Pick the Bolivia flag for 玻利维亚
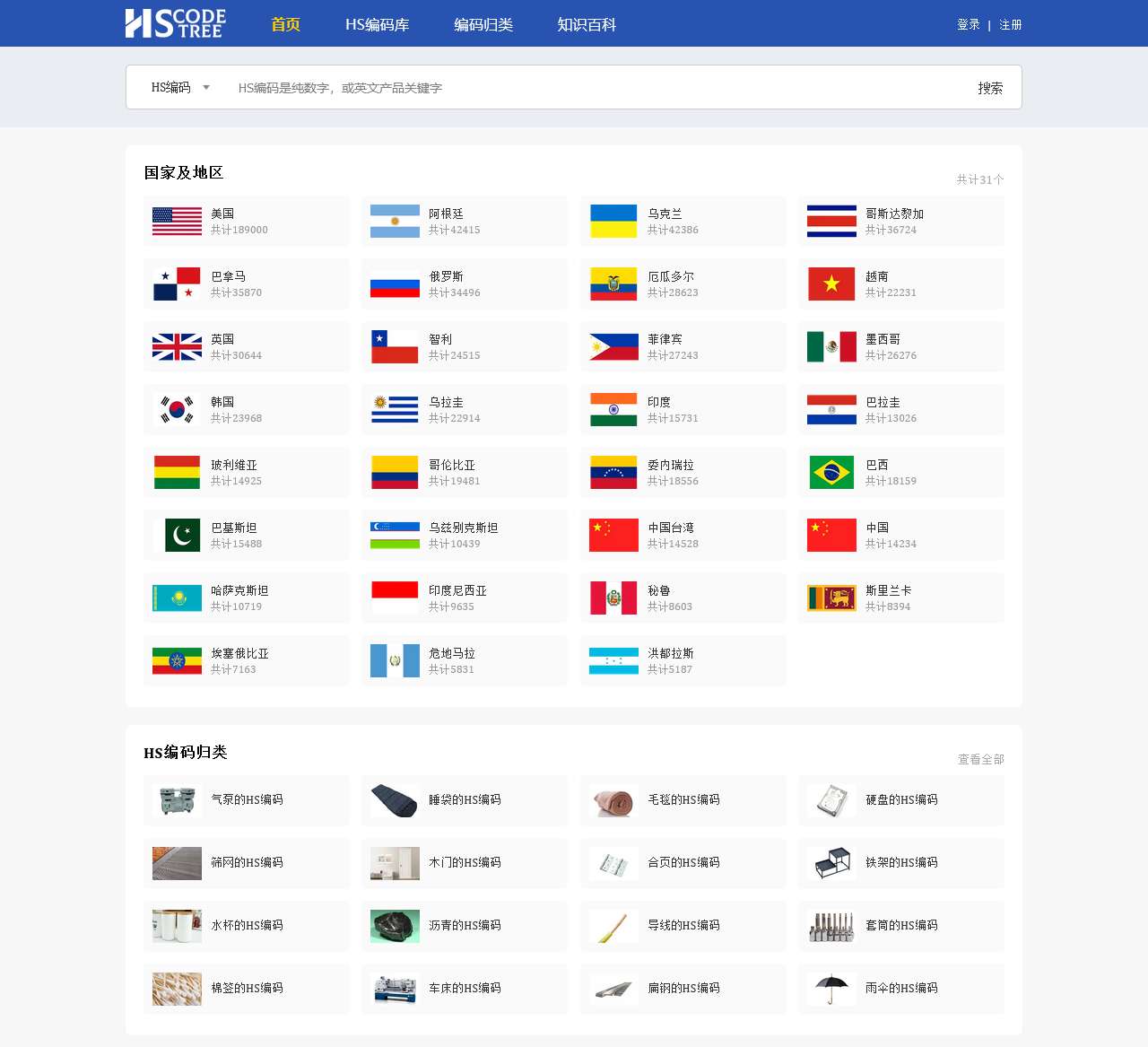 click(x=177, y=473)
